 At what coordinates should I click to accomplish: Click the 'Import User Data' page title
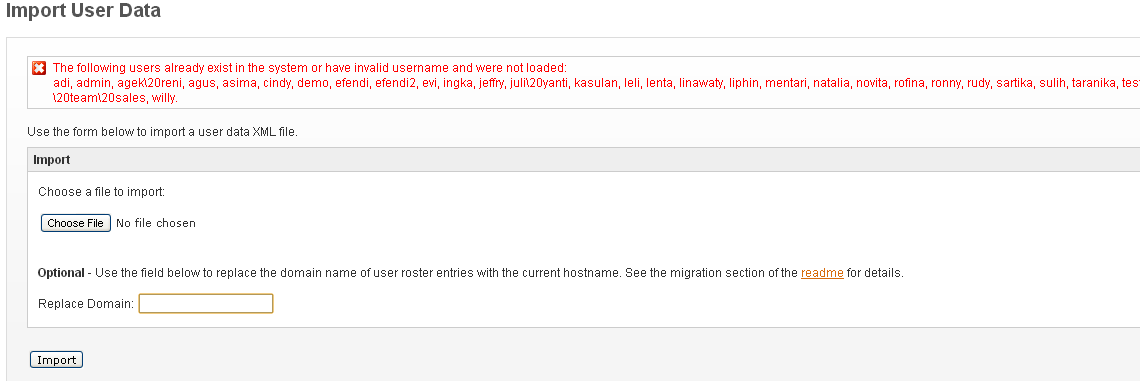(84, 11)
